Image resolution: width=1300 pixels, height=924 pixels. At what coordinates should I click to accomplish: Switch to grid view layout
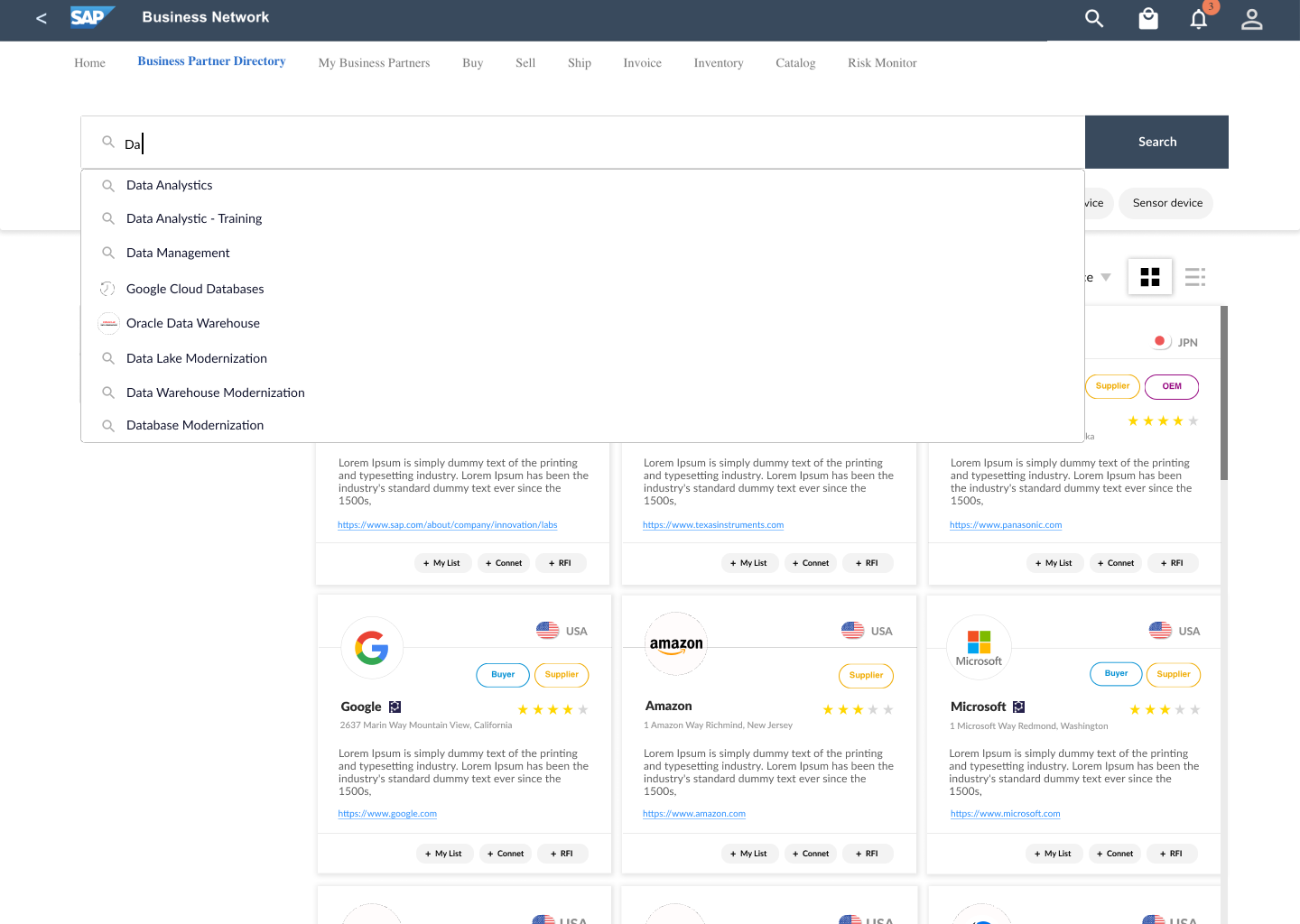(x=1150, y=277)
